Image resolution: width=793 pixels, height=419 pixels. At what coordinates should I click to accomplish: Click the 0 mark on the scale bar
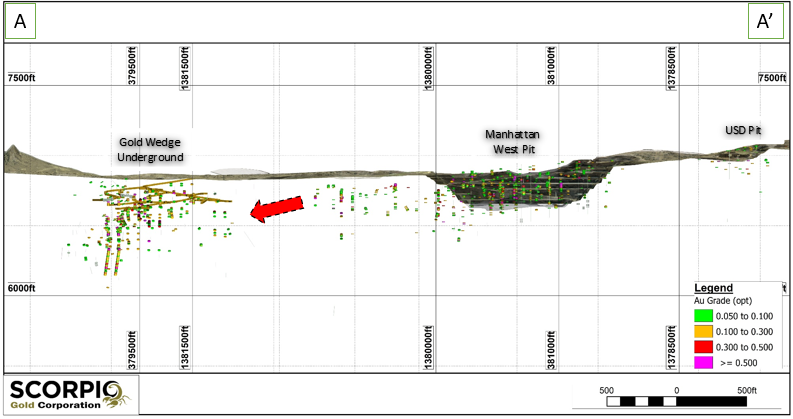[x=677, y=388]
